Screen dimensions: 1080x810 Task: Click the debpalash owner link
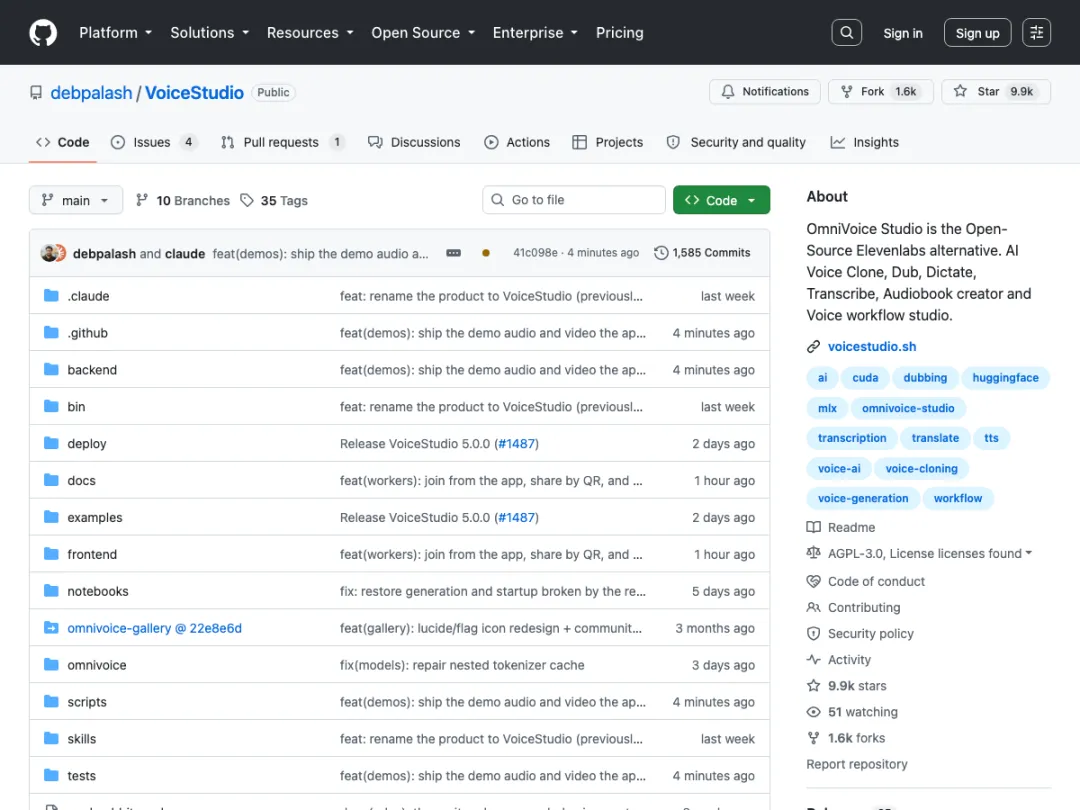pyautogui.click(x=91, y=92)
